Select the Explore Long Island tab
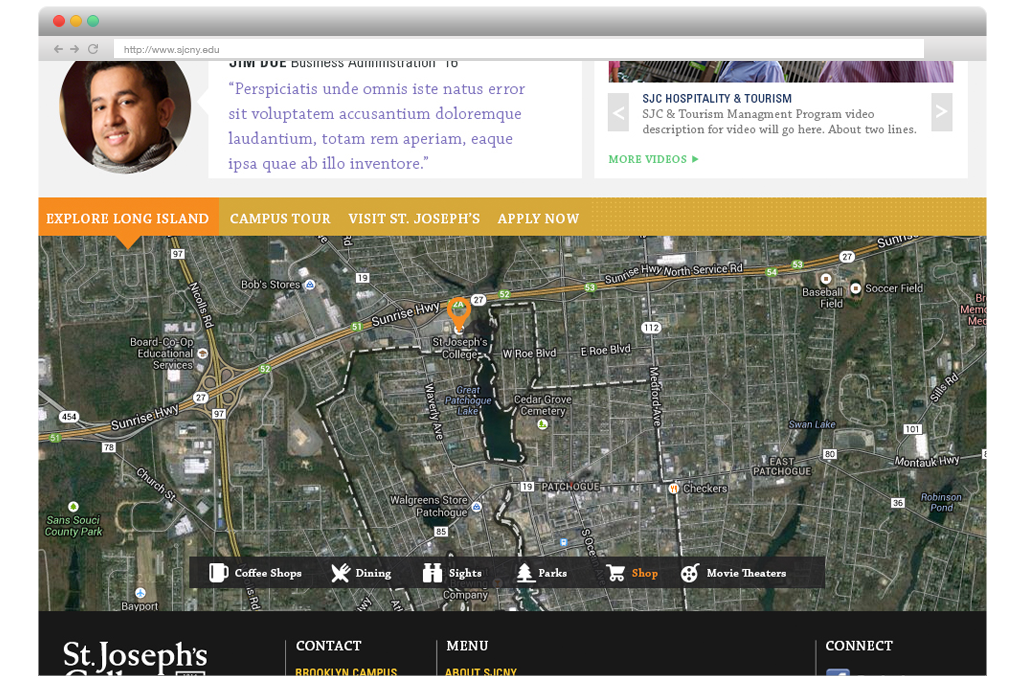 click(127, 219)
